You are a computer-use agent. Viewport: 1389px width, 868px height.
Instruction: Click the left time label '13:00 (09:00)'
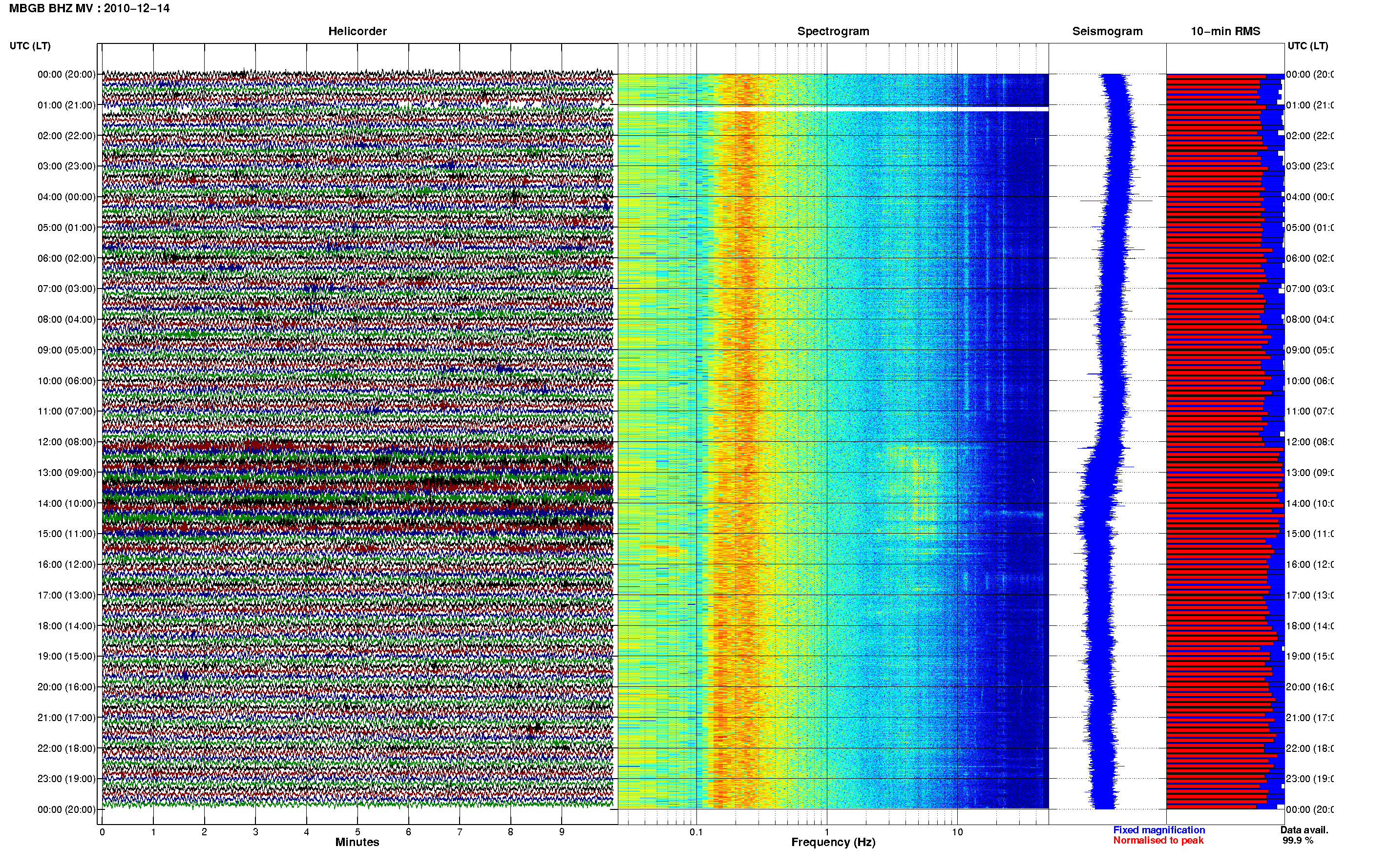[66, 473]
